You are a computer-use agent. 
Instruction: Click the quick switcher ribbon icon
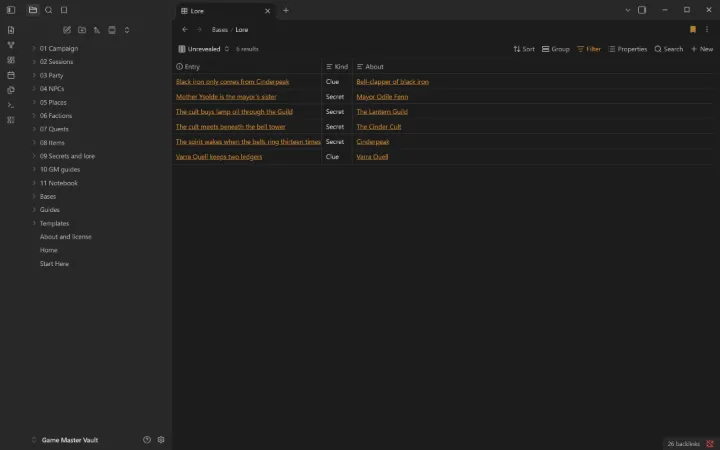[x=11, y=30]
